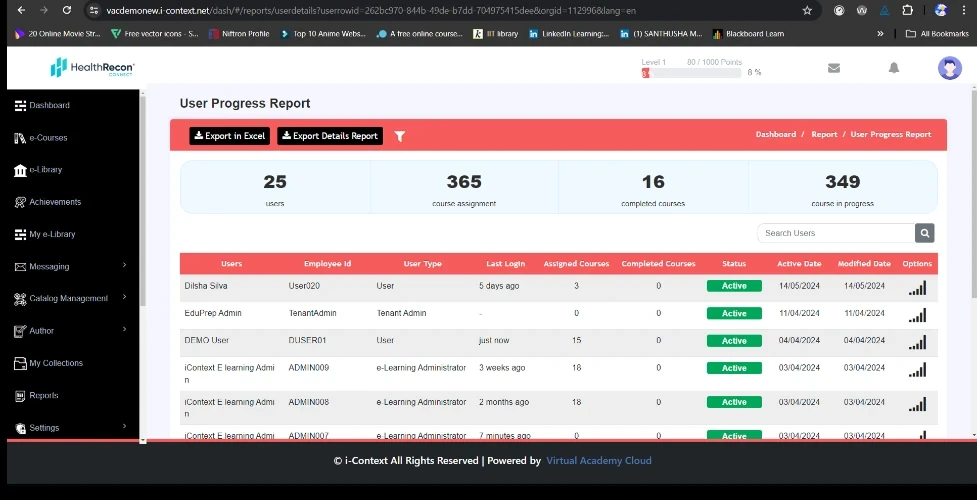Open the Virtual Academy Cloud link
The image size is (977, 500).
[599, 461]
